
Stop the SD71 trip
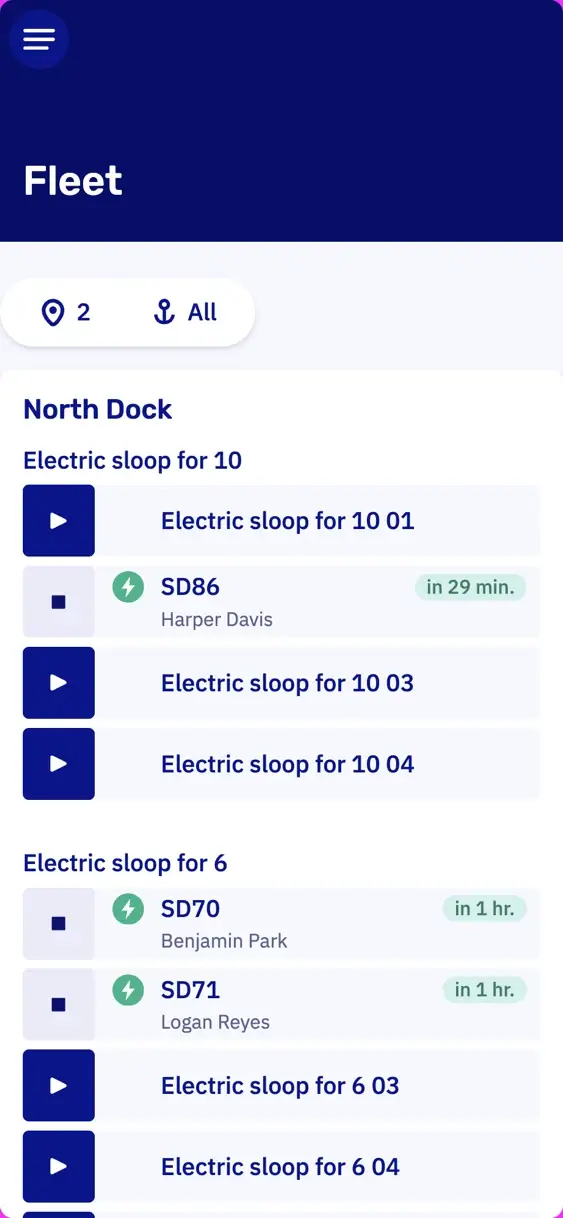59,1005
